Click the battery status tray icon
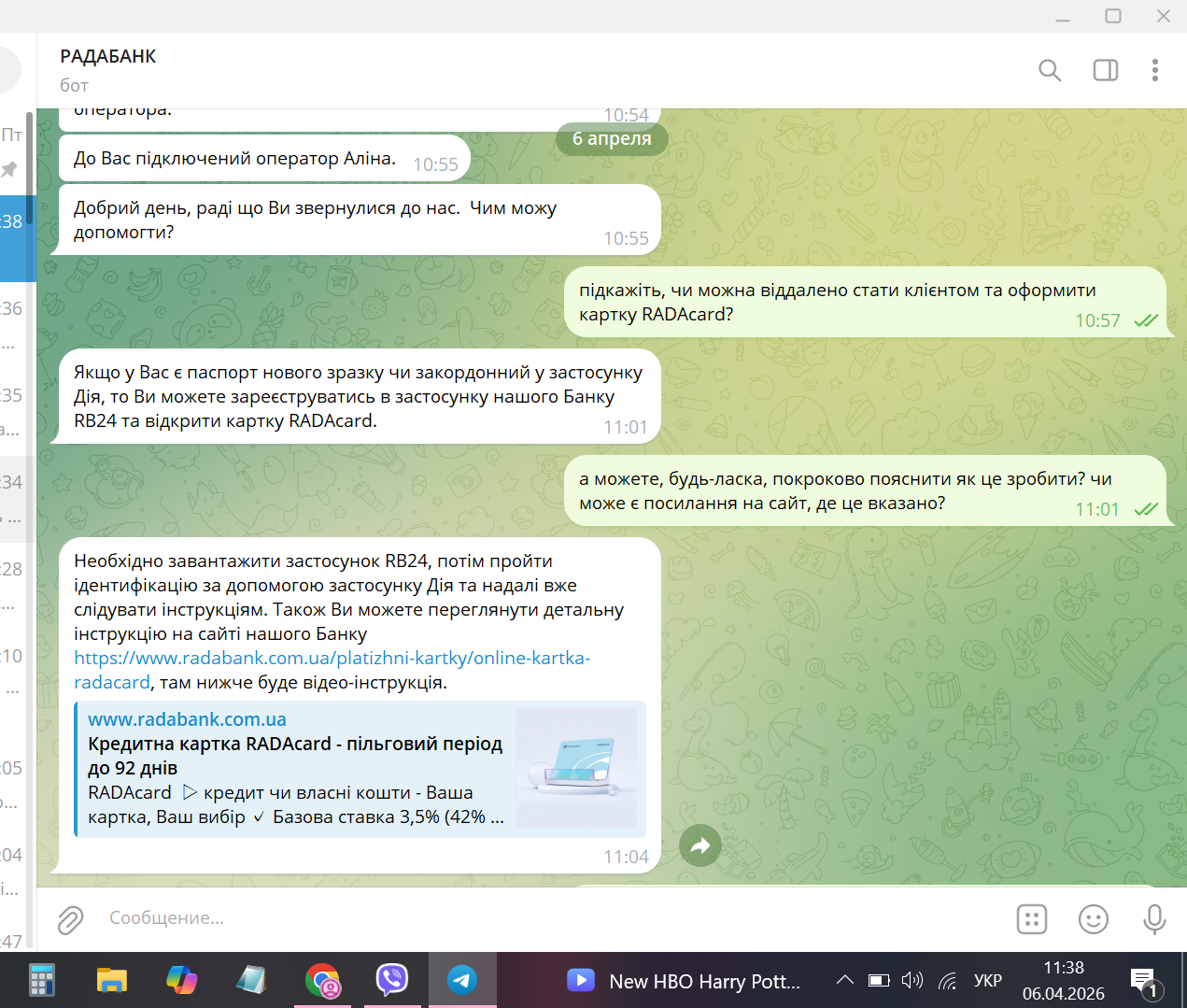1187x1008 pixels. (879, 980)
